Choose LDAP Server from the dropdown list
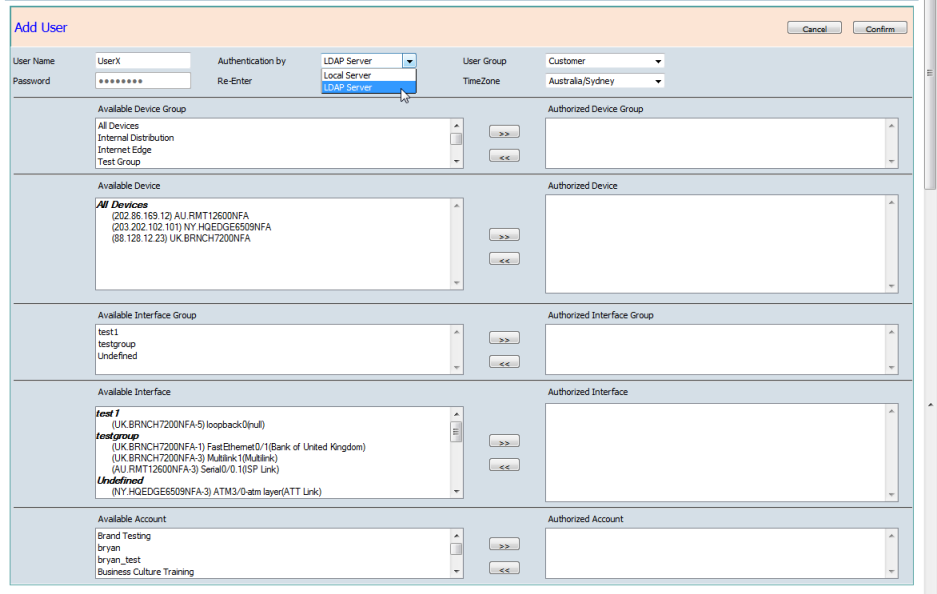 click(x=369, y=87)
